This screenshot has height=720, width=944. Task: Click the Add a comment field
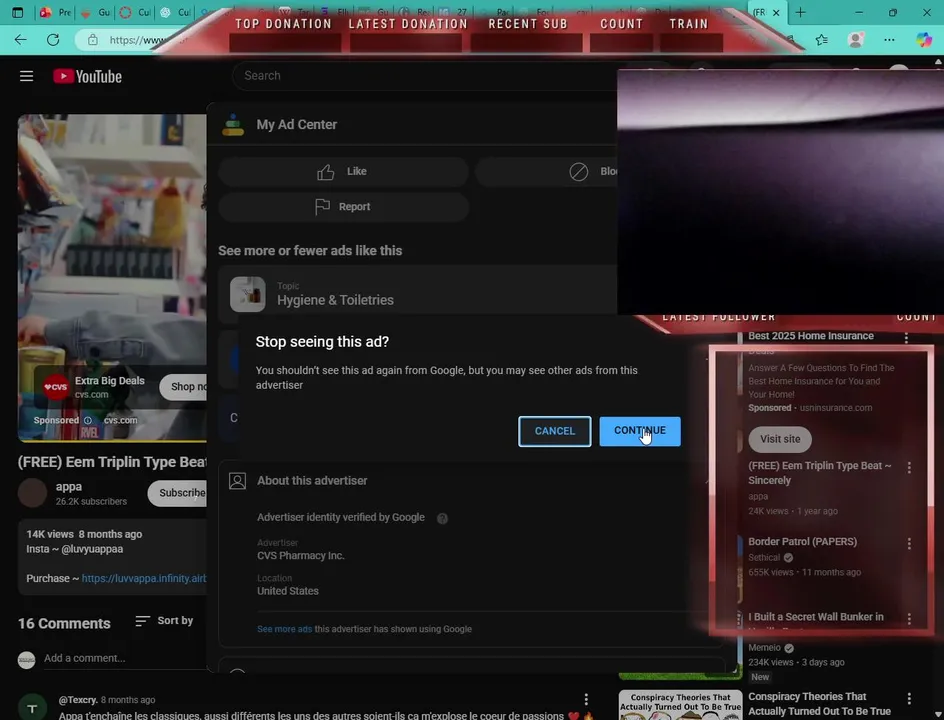coord(125,659)
